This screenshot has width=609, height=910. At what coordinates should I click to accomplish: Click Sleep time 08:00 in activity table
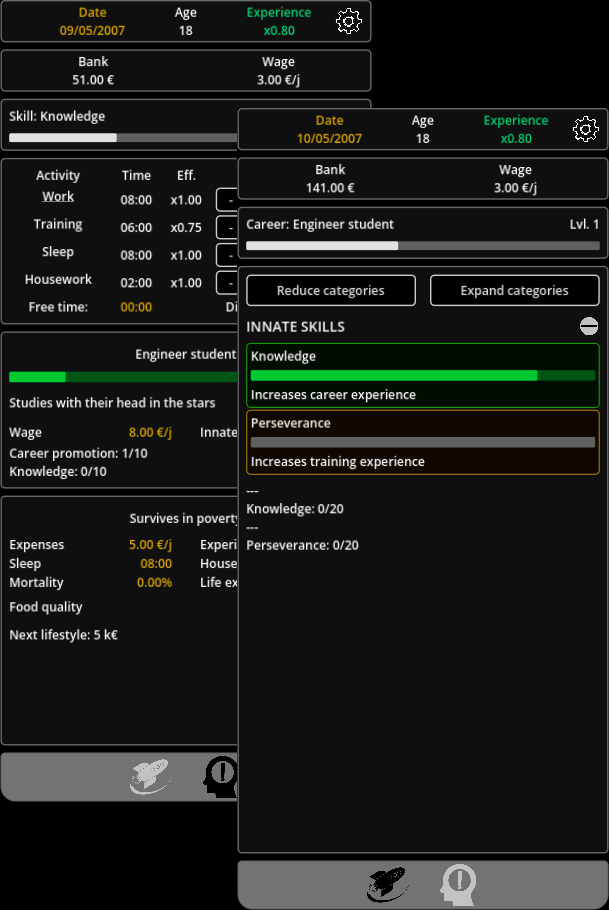click(136, 255)
